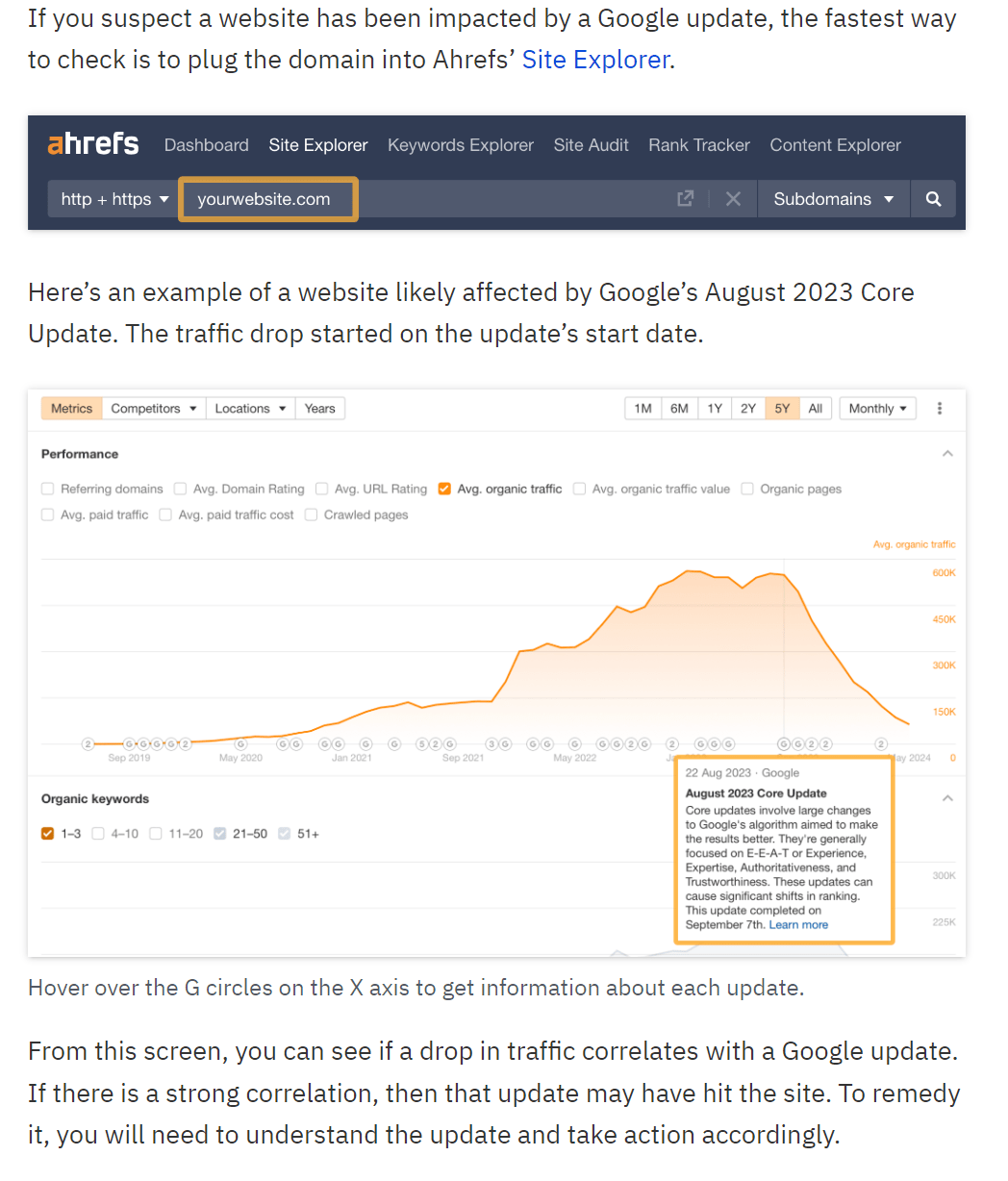Image resolution: width=1008 pixels, height=1181 pixels.
Task: Click the ahrefs logo
Action: click(92, 143)
